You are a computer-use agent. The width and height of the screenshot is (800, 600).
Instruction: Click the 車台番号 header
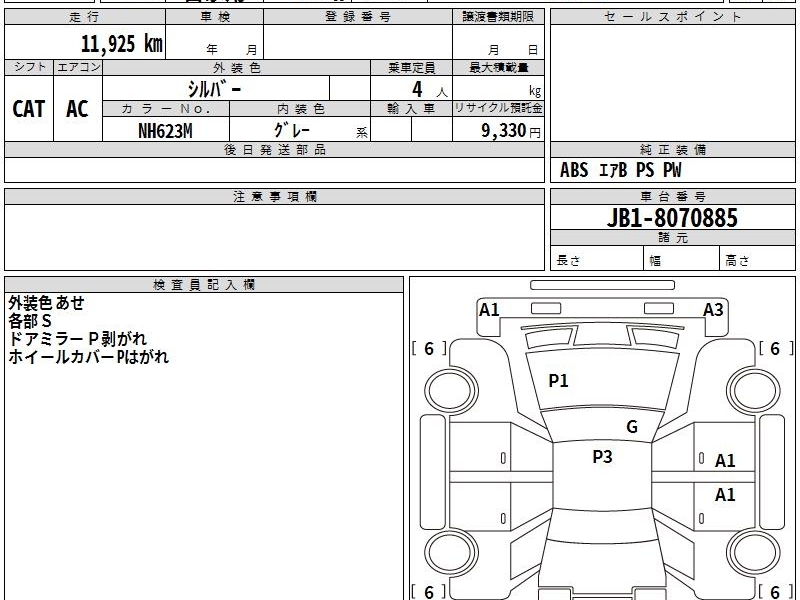[672, 196]
